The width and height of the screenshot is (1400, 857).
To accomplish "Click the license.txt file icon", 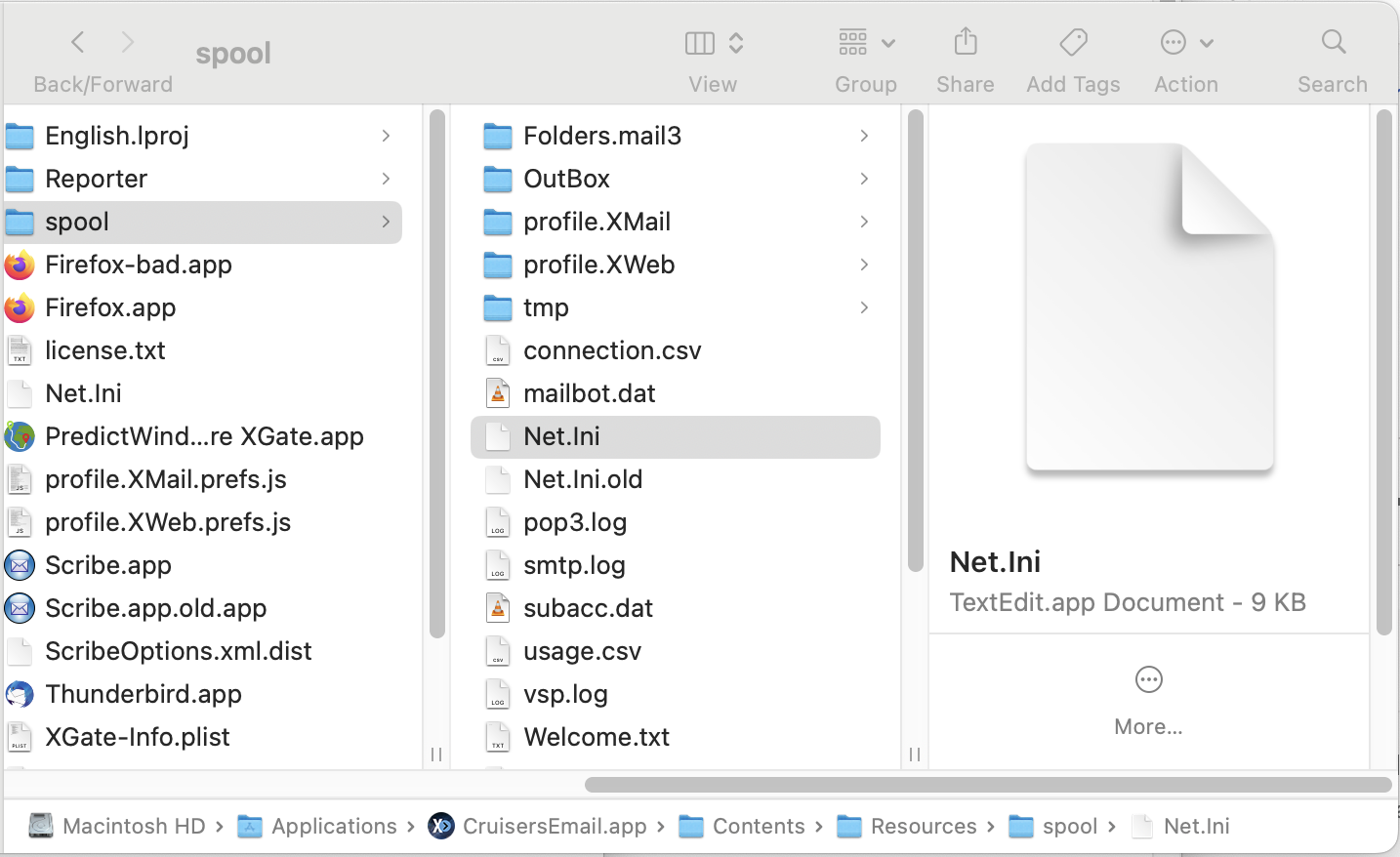I will [x=20, y=350].
